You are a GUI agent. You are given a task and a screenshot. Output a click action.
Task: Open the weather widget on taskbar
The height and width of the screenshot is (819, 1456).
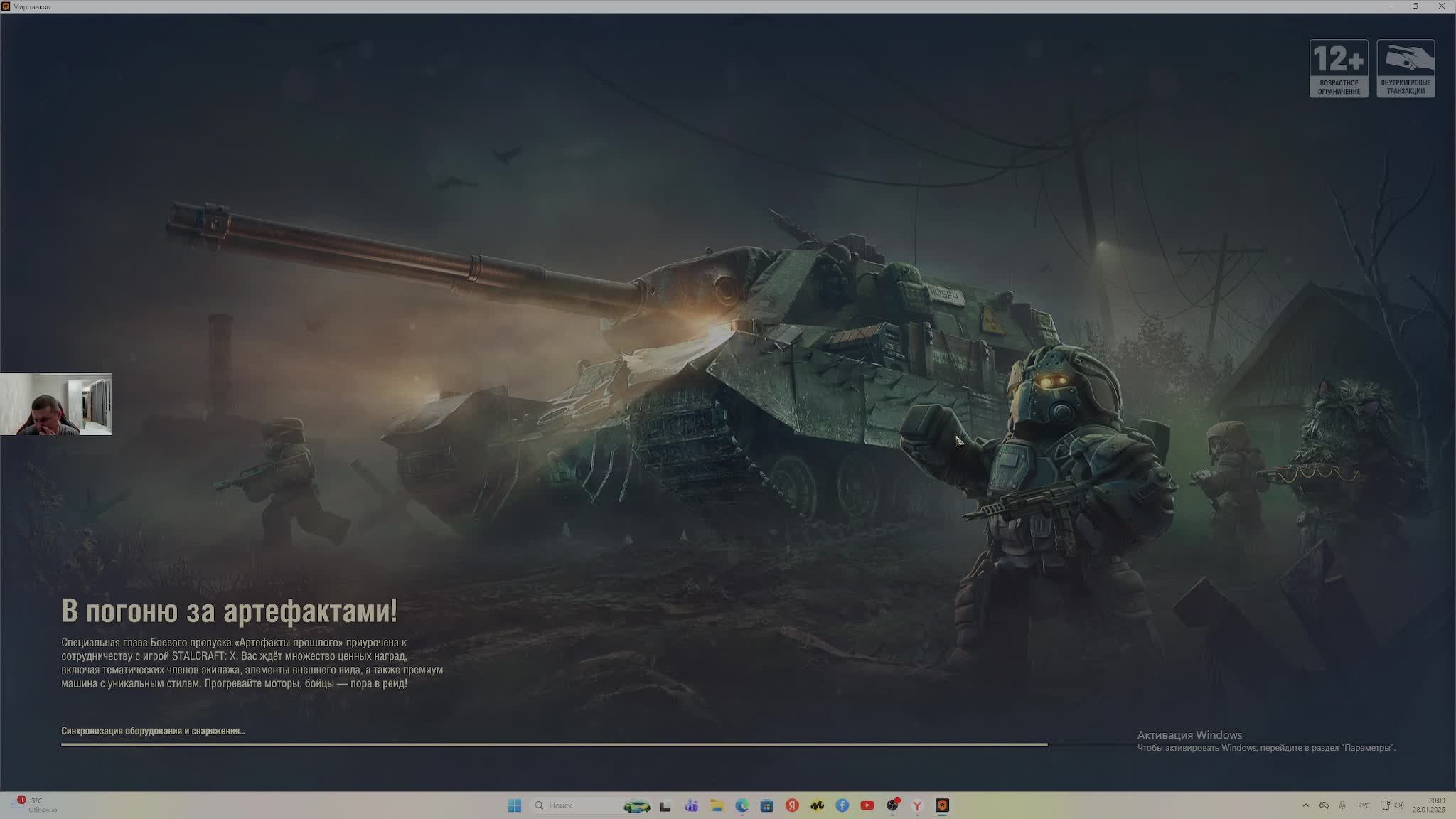(36, 805)
